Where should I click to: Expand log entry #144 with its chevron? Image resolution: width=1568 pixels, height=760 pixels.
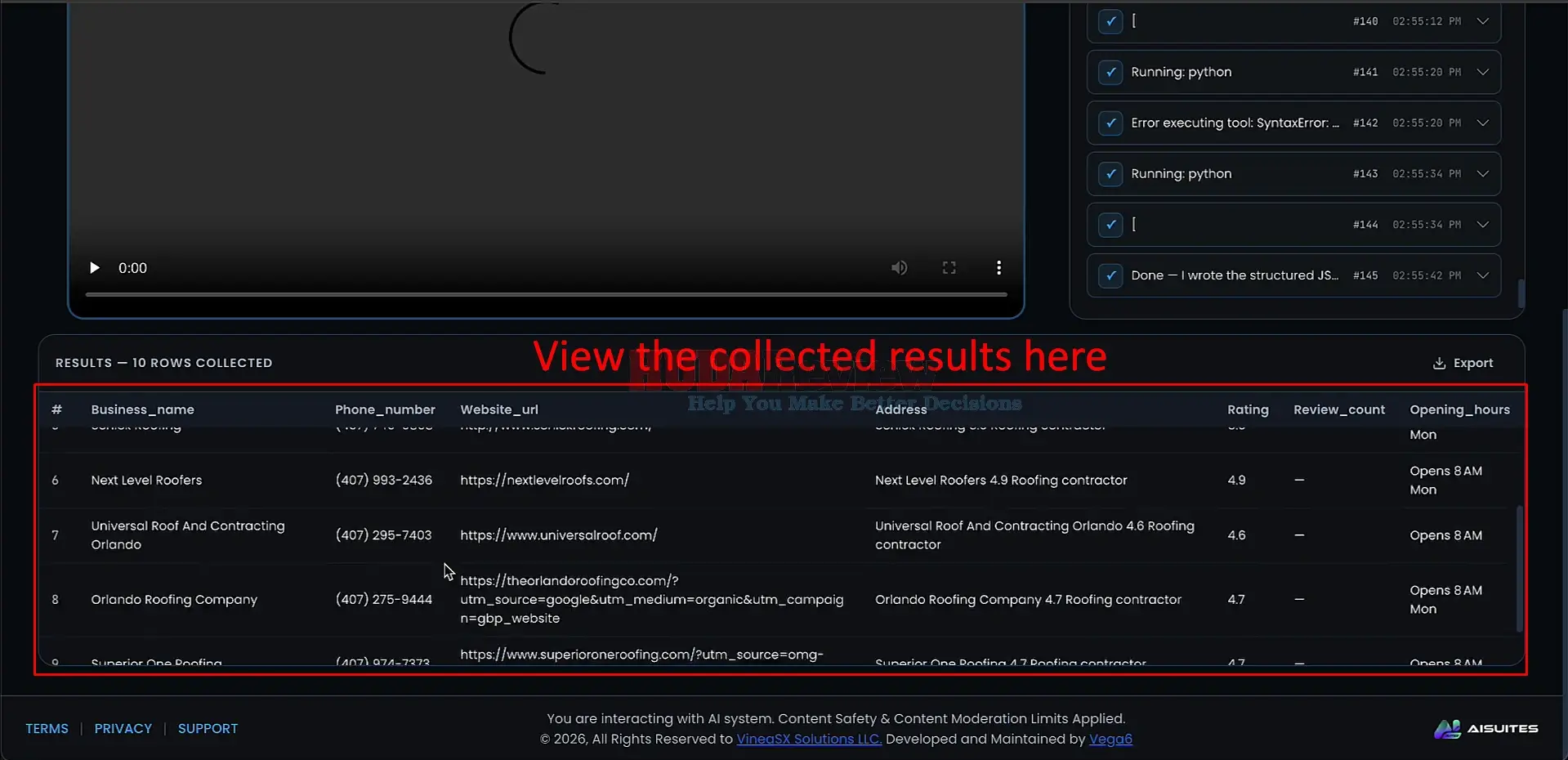click(1483, 225)
